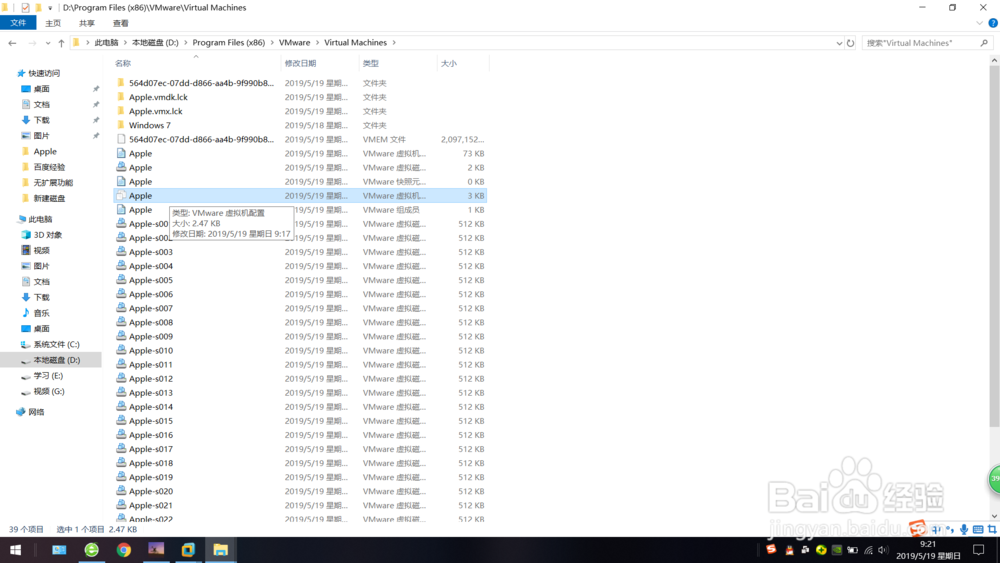Open 3D 对象 in navigation pane

(x=48, y=235)
